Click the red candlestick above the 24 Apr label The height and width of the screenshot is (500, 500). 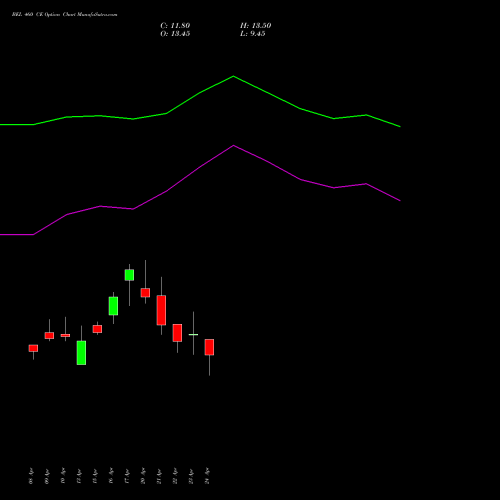point(209,347)
